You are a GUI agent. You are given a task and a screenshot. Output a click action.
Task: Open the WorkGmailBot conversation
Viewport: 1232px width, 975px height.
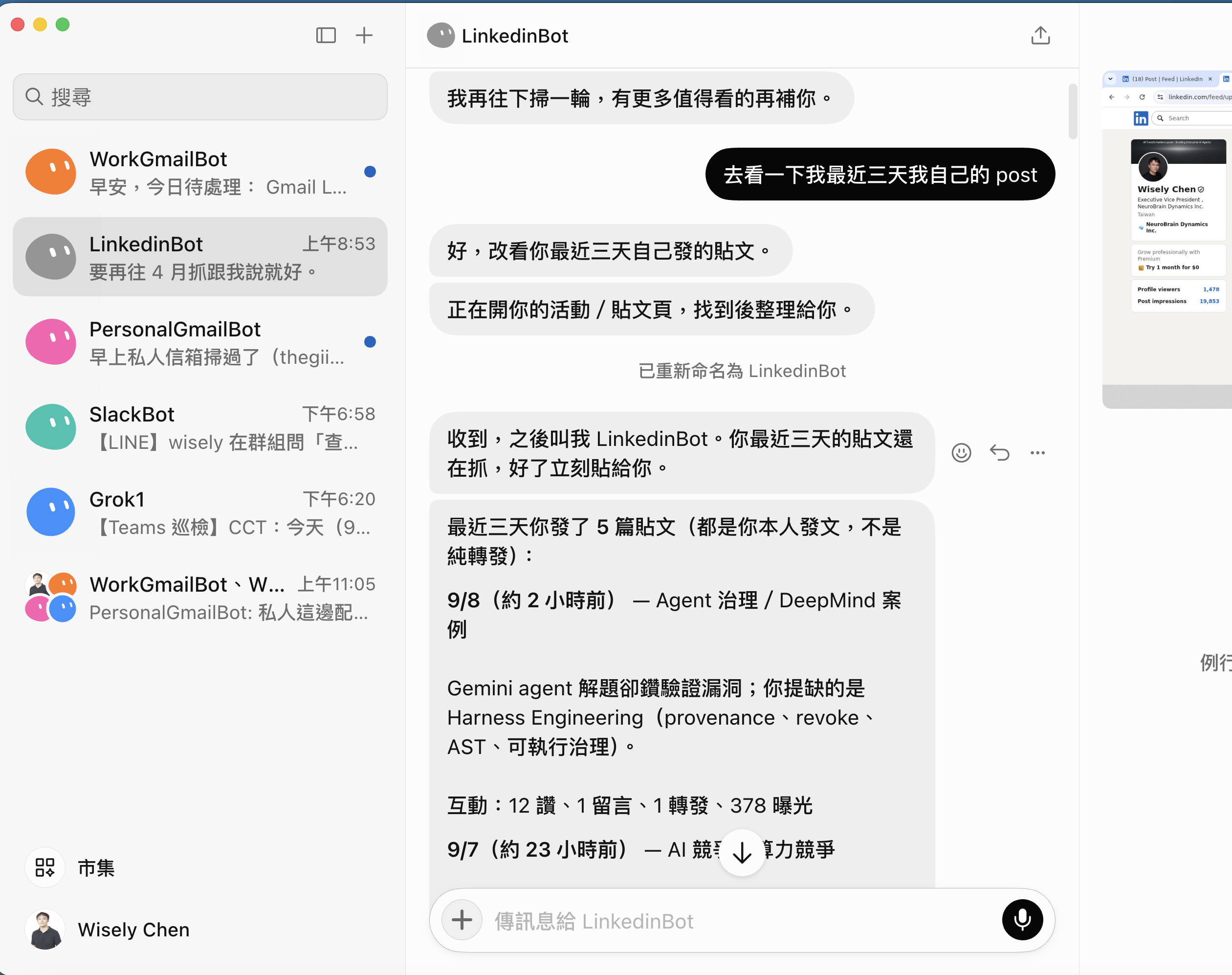coord(200,172)
